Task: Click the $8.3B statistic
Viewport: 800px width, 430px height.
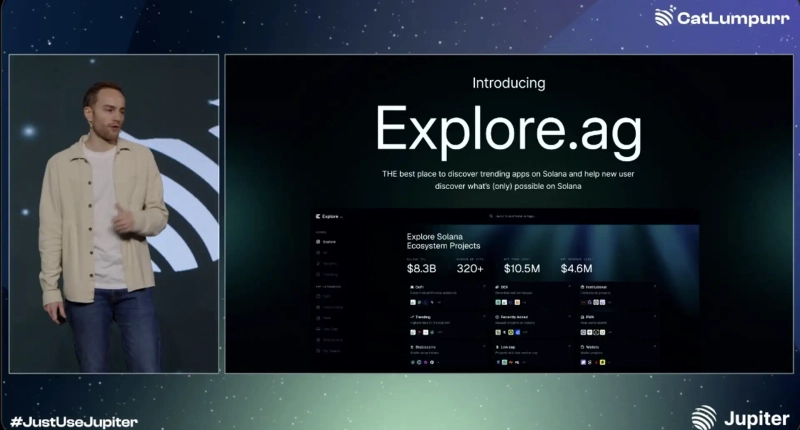Action: (424, 268)
